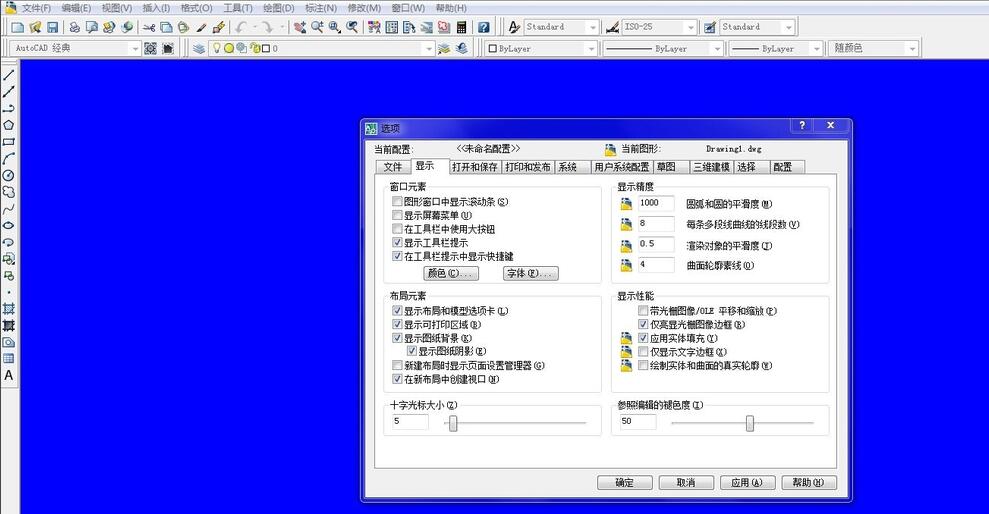This screenshot has width=989, height=514.
Task: Switch to the 打开和保存 tab
Action: (475, 167)
